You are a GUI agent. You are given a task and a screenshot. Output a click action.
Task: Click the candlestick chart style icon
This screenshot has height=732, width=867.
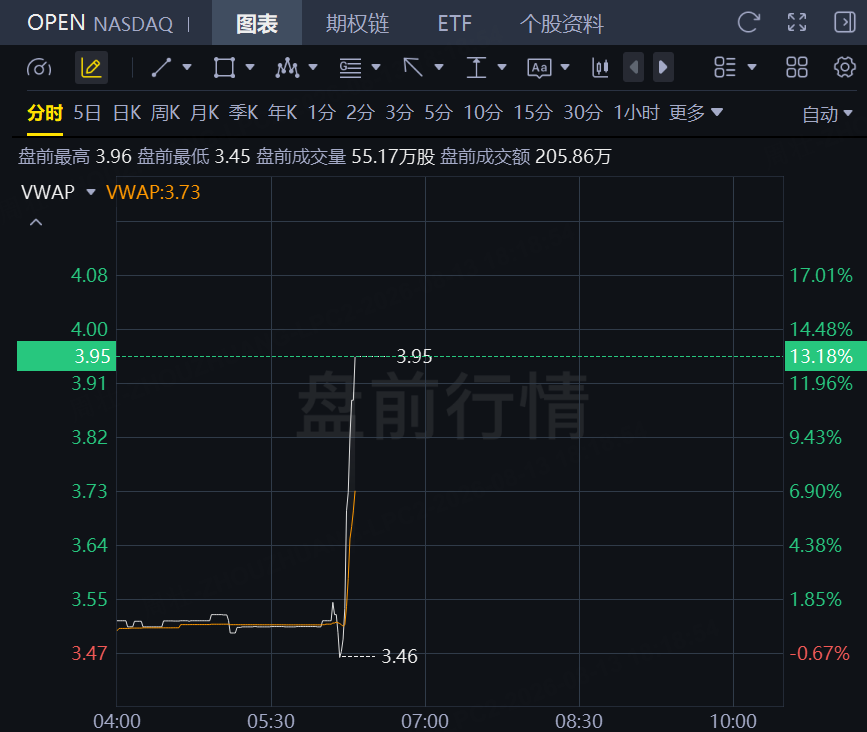coord(600,67)
